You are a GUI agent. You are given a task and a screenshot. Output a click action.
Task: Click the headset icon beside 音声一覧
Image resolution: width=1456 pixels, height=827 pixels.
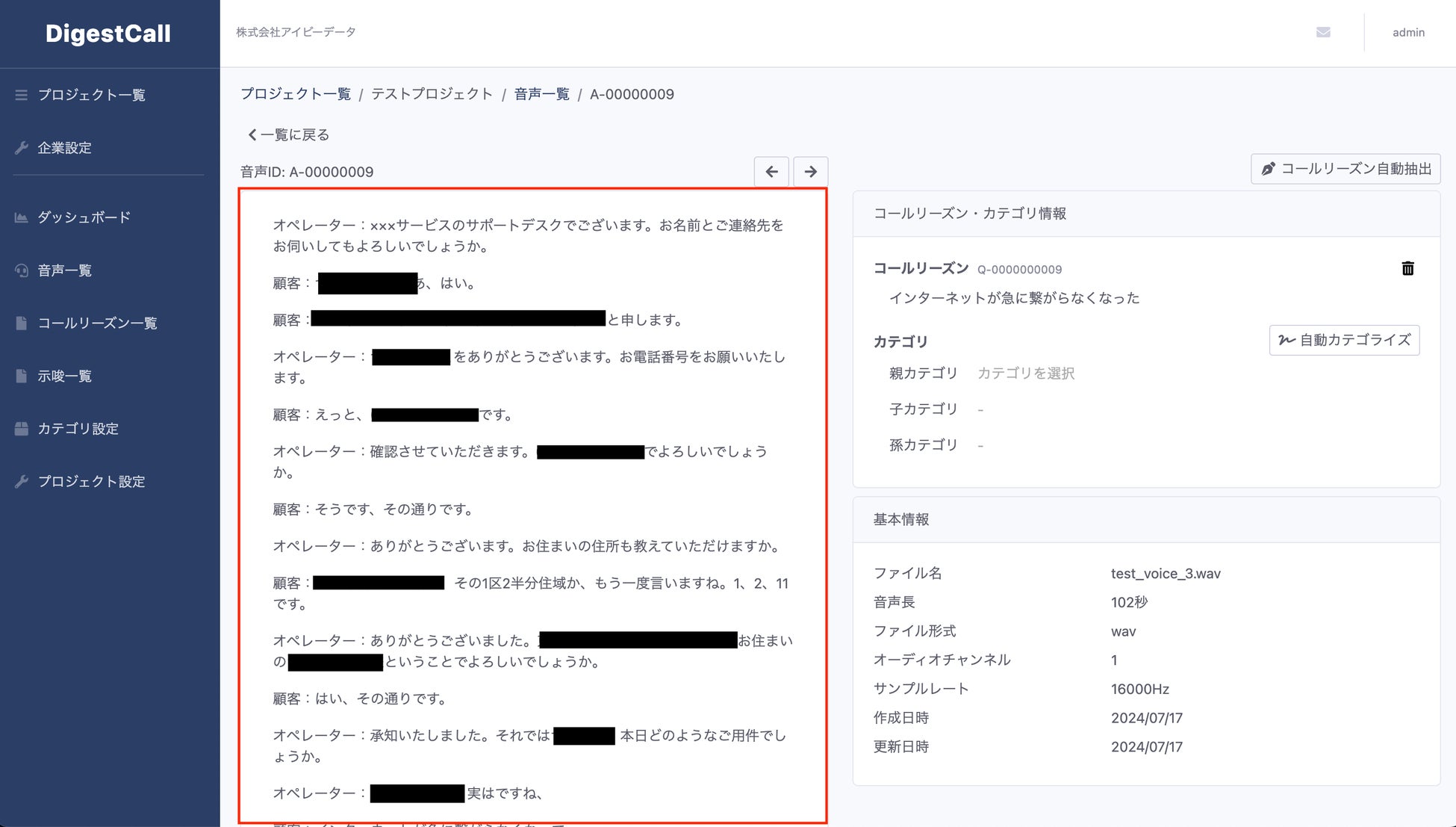[22, 270]
